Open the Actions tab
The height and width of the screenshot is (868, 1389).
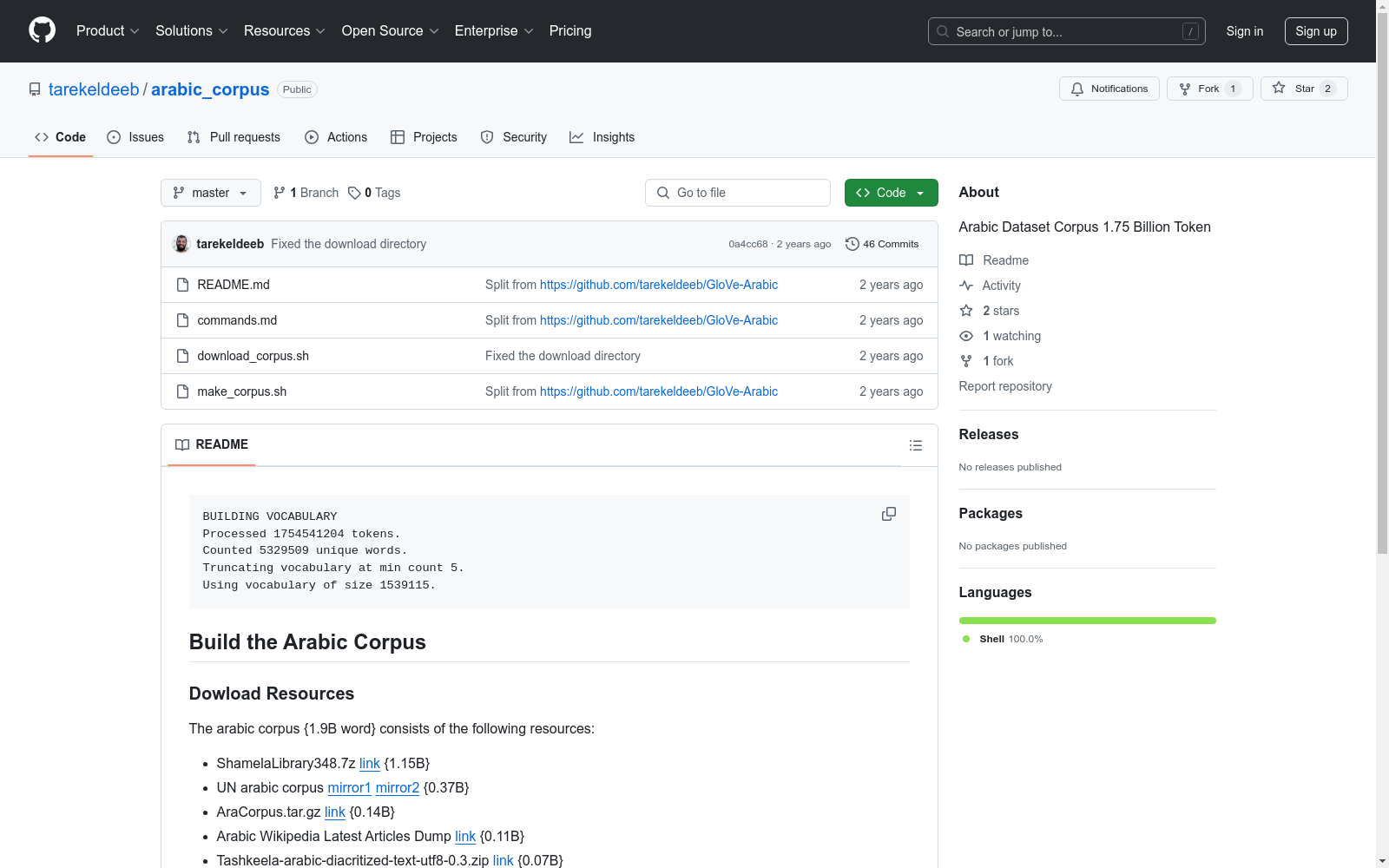click(x=336, y=137)
